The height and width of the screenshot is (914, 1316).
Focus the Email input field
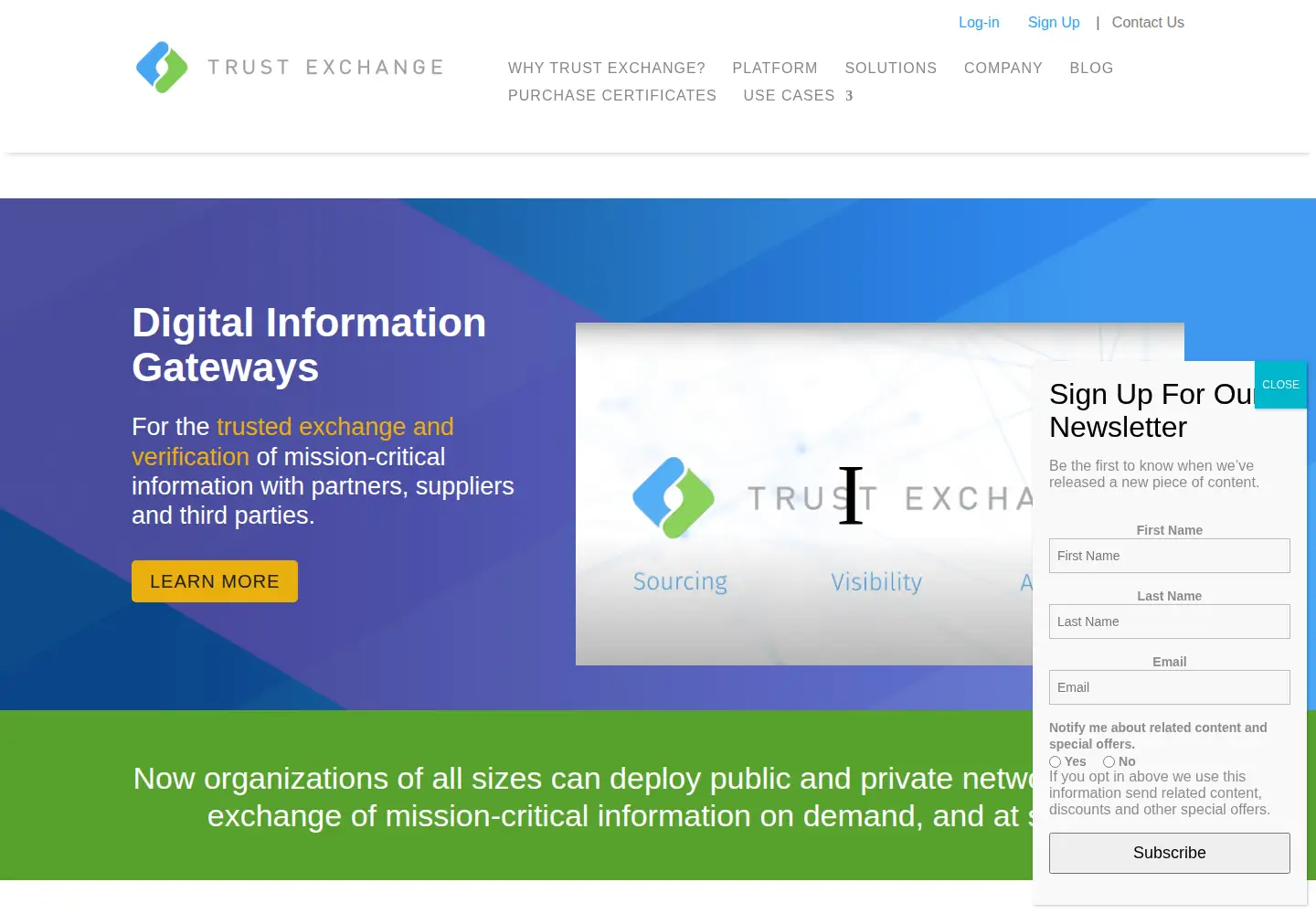tap(1170, 687)
